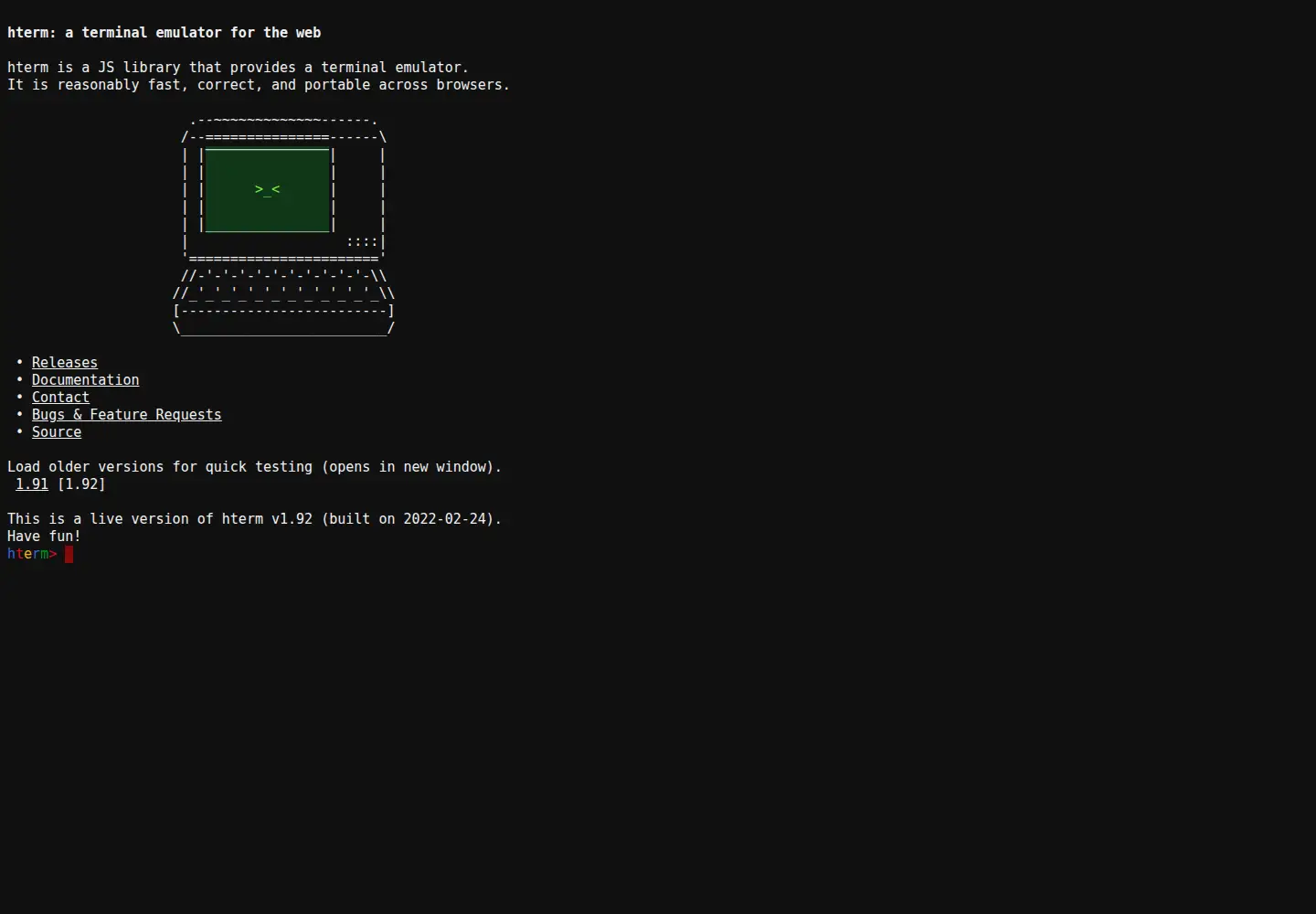Click the green ASCII-art computer screen
The height and width of the screenshot is (914, 1316).
click(267, 190)
